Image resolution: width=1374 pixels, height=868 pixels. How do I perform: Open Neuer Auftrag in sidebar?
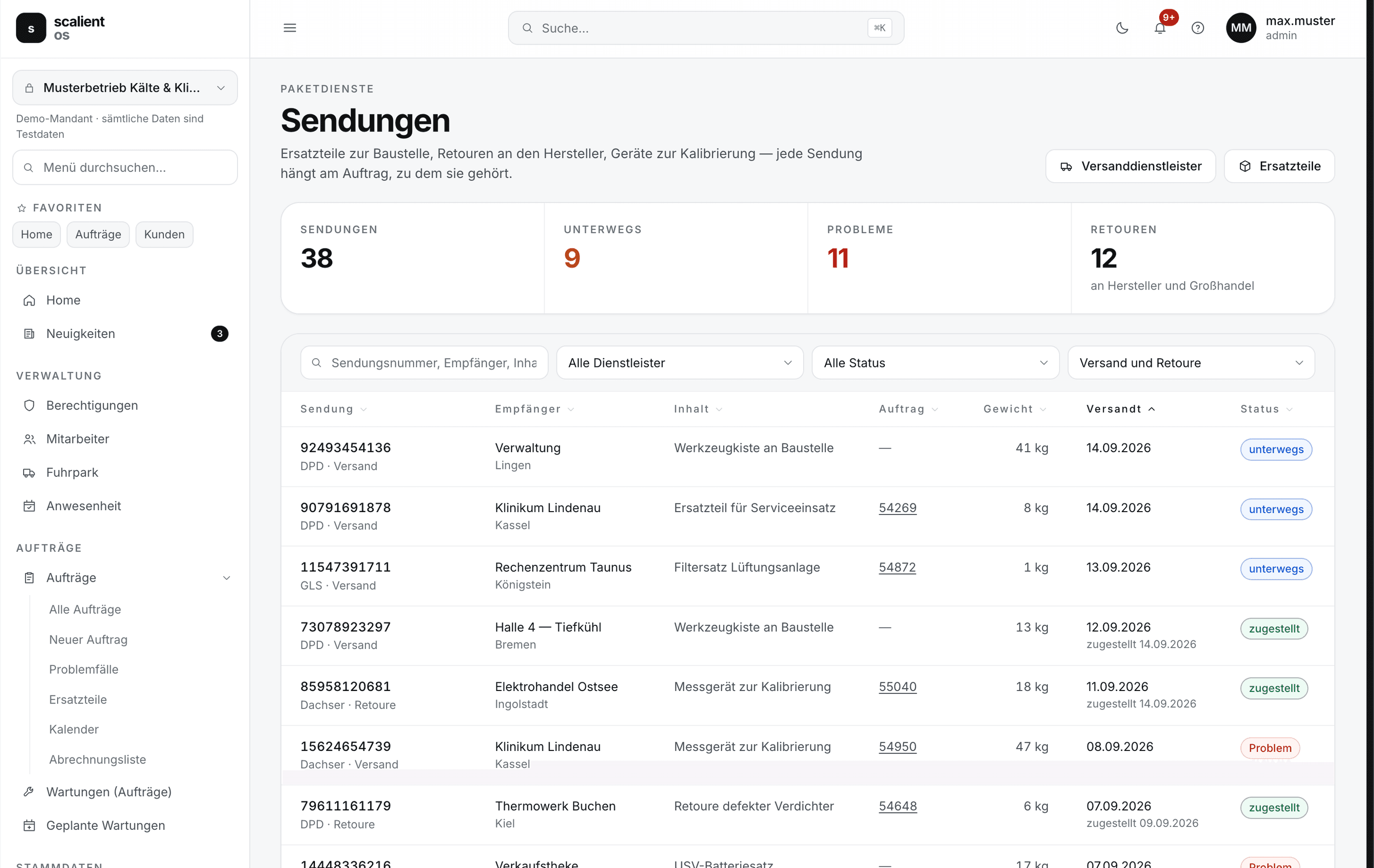[x=89, y=640]
